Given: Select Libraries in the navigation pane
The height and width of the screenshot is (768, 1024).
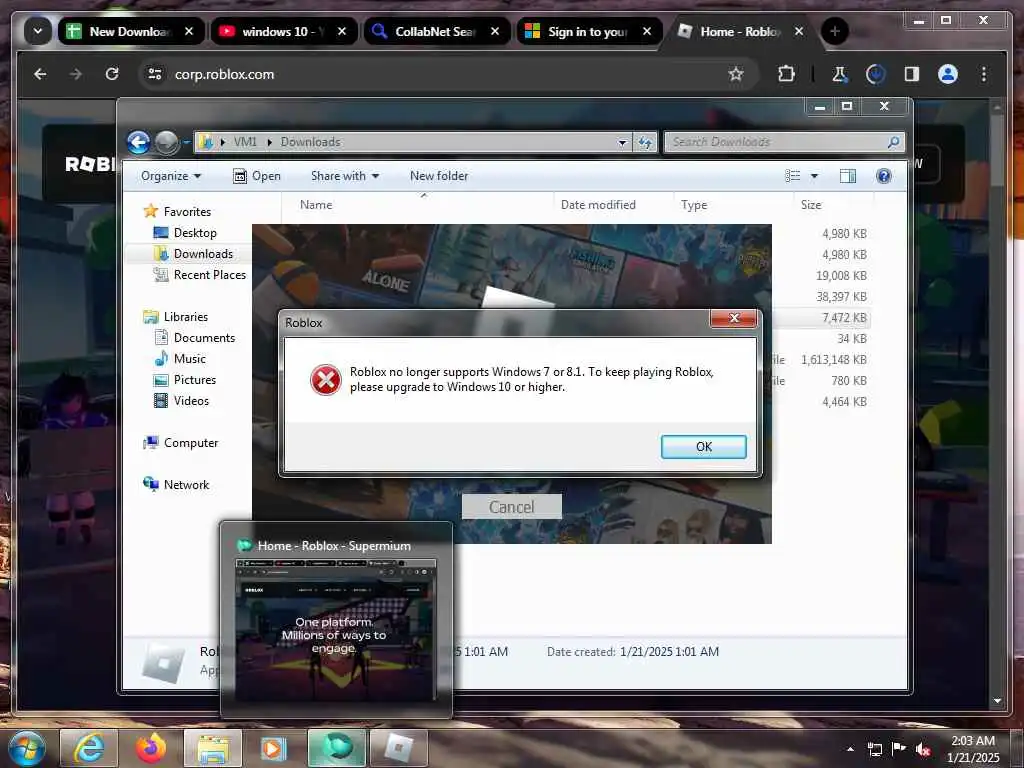Looking at the screenshot, I should 176,317.
